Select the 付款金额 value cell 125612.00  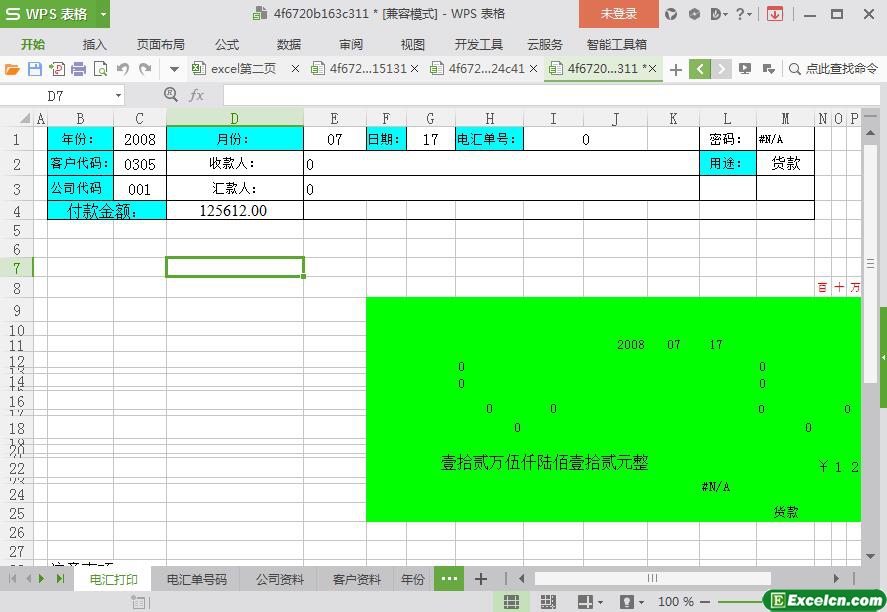pyautogui.click(x=234, y=210)
